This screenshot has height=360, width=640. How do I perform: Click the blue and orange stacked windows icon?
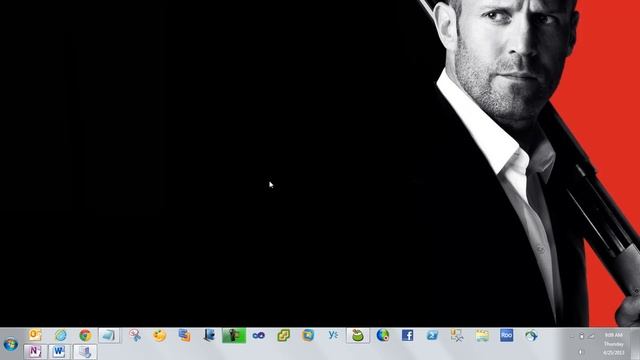click(184, 336)
